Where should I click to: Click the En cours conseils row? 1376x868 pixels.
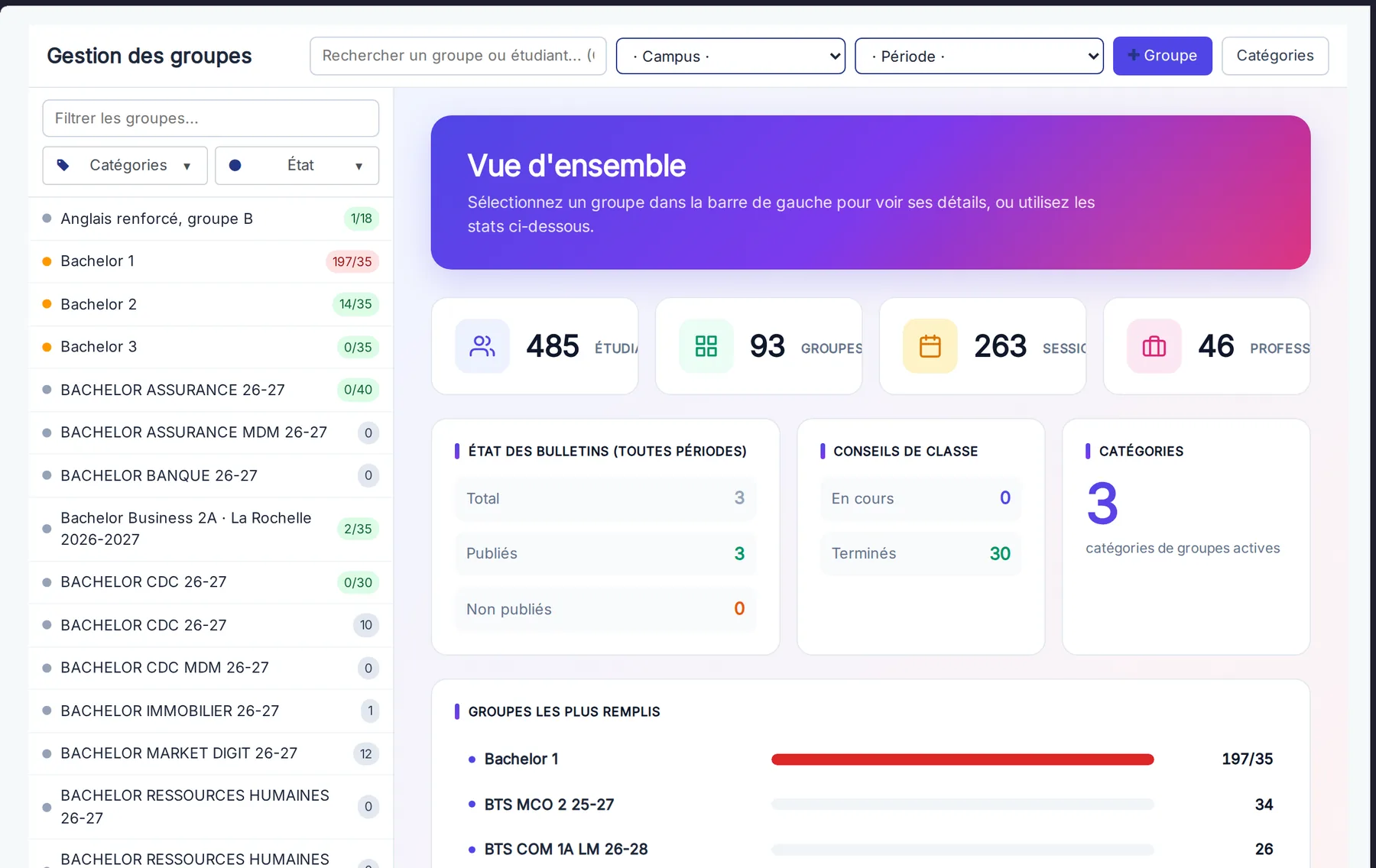point(921,498)
